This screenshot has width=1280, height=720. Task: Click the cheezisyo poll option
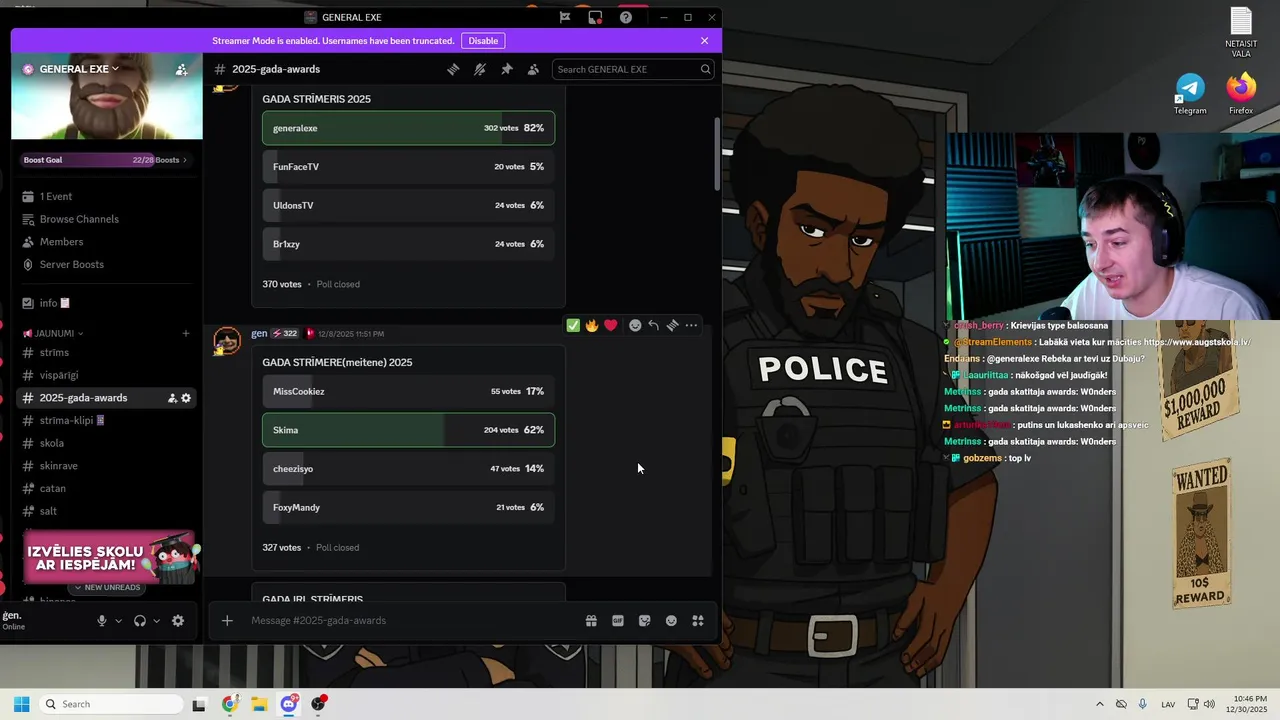tap(408, 469)
